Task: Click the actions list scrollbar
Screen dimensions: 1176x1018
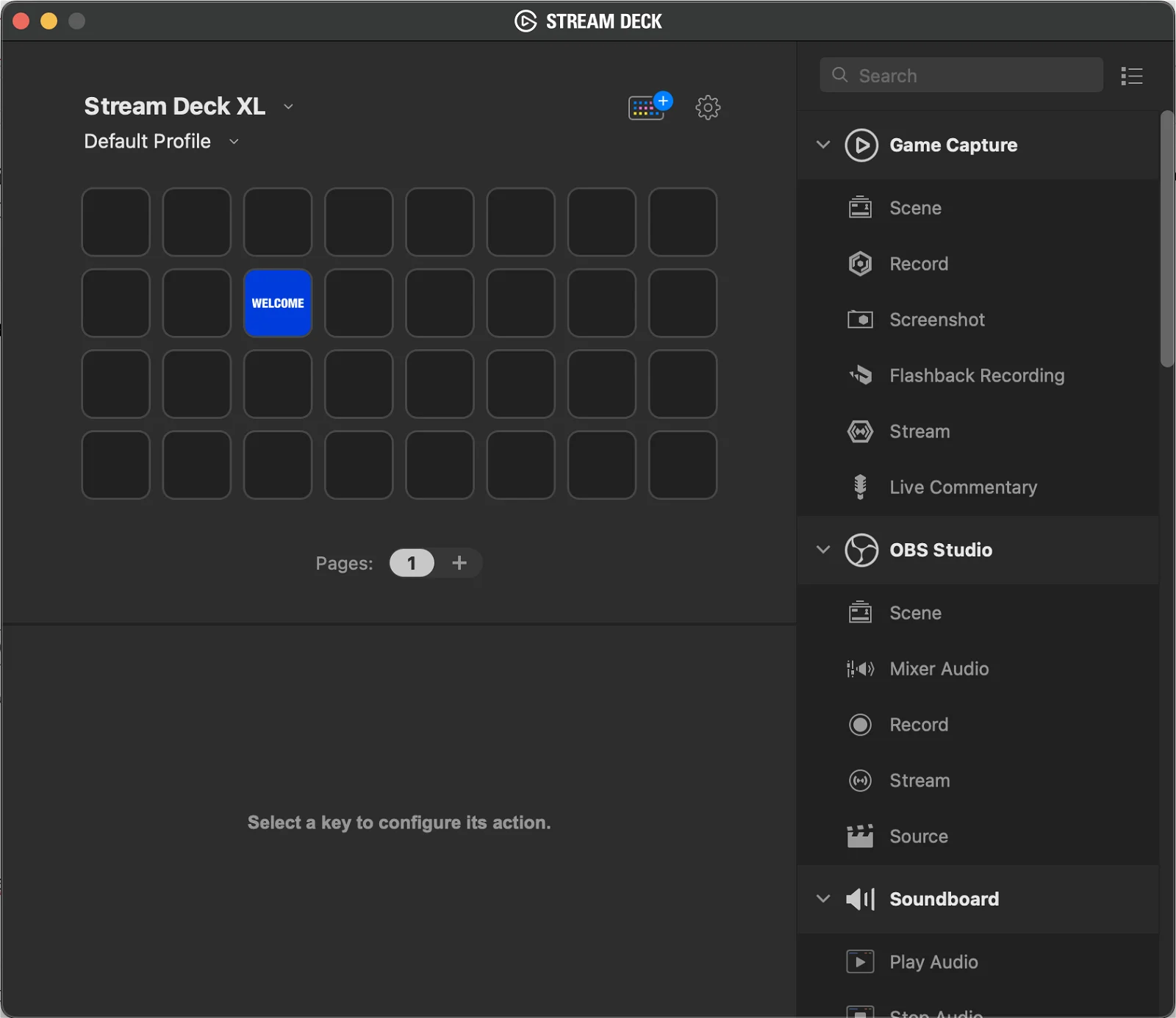Action: point(1167,239)
